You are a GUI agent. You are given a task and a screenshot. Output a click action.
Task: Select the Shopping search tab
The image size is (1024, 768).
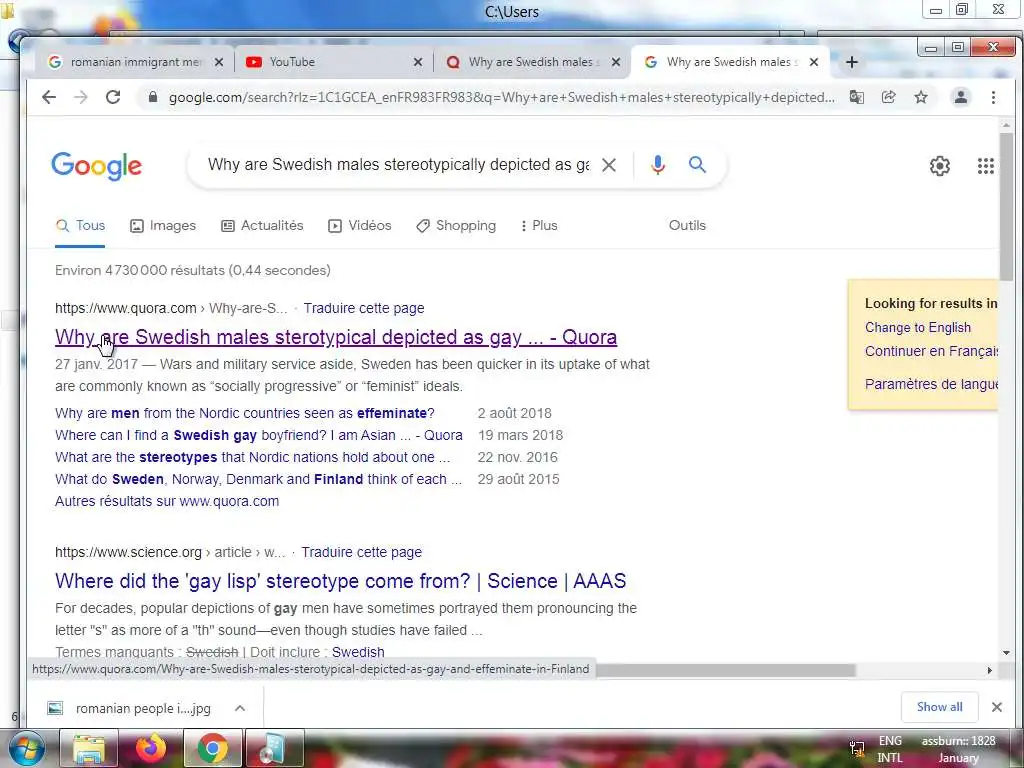coord(456,226)
